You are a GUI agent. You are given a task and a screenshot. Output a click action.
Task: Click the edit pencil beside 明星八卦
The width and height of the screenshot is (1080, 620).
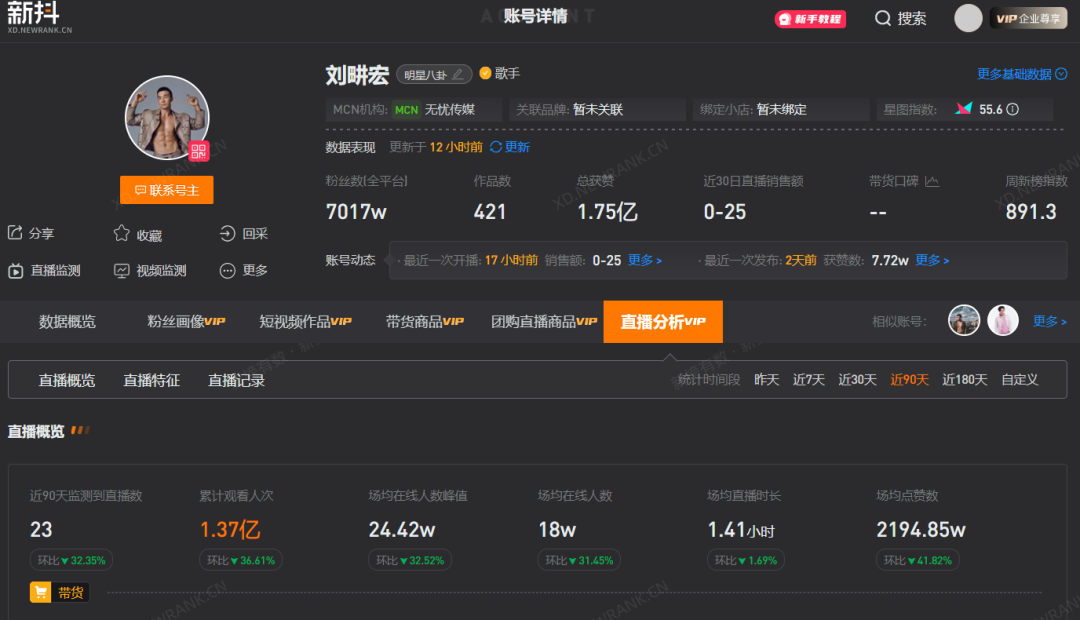457,74
